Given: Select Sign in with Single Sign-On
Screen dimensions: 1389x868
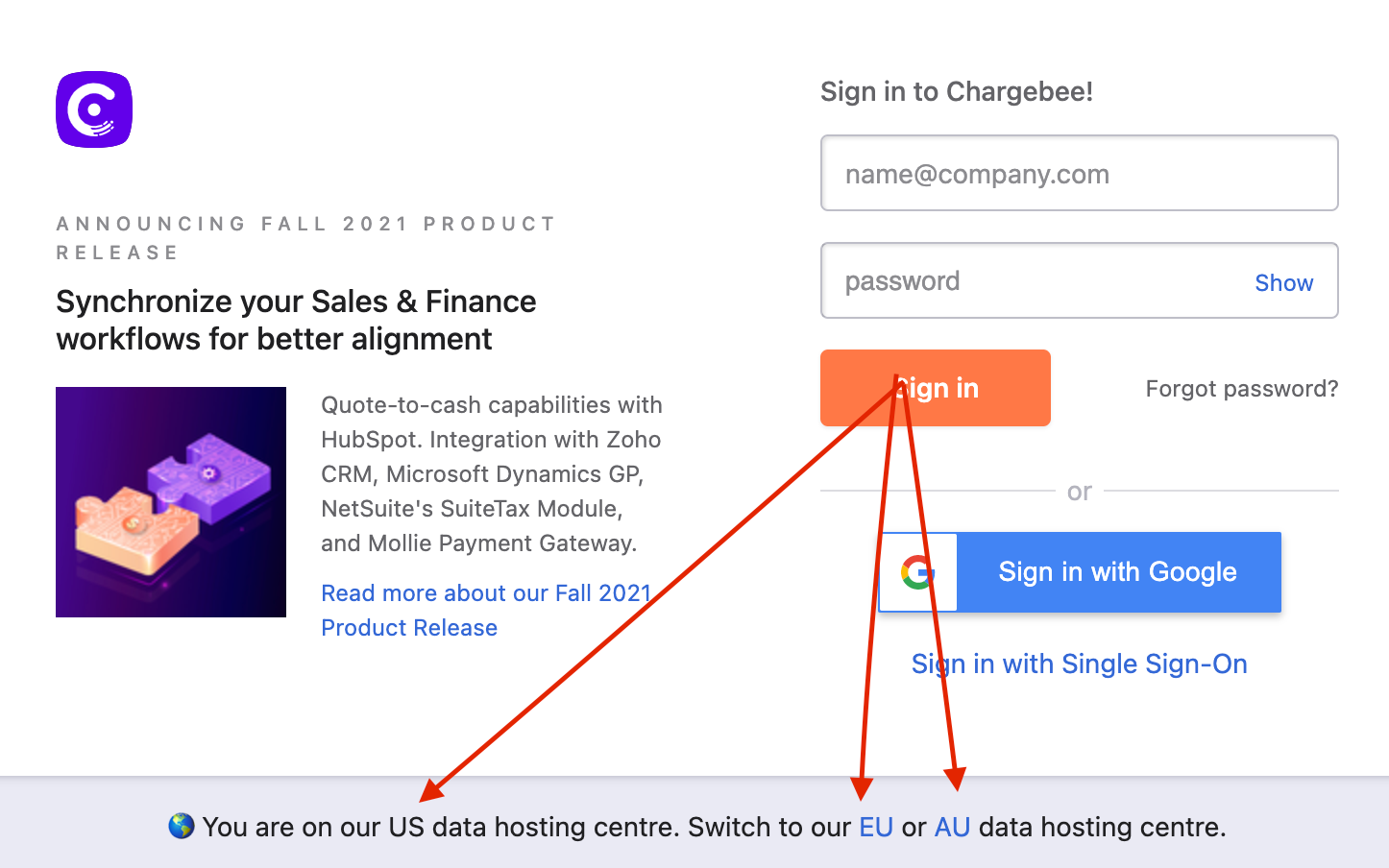Looking at the screenshot, I should pyautogui.click(x=1079, y=664).
